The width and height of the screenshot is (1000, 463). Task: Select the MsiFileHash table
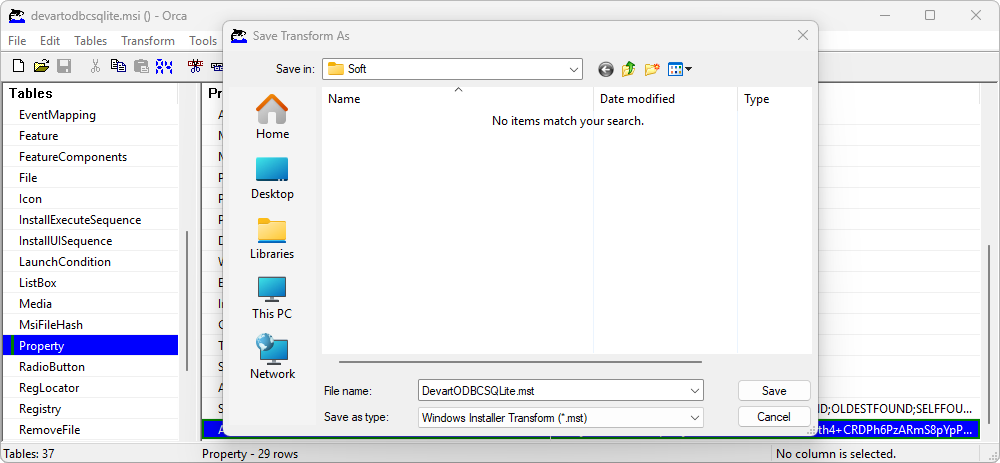(x=91, y=325)
